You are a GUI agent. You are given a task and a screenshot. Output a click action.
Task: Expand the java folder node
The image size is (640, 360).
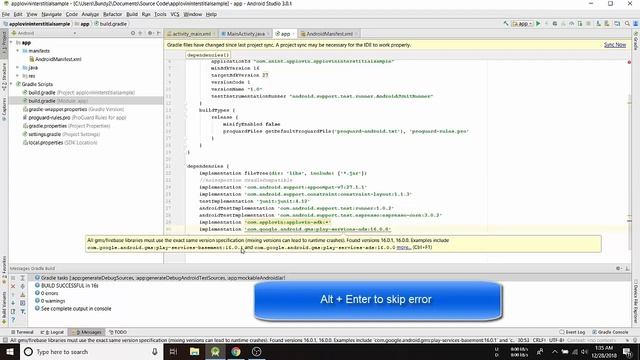18,67
